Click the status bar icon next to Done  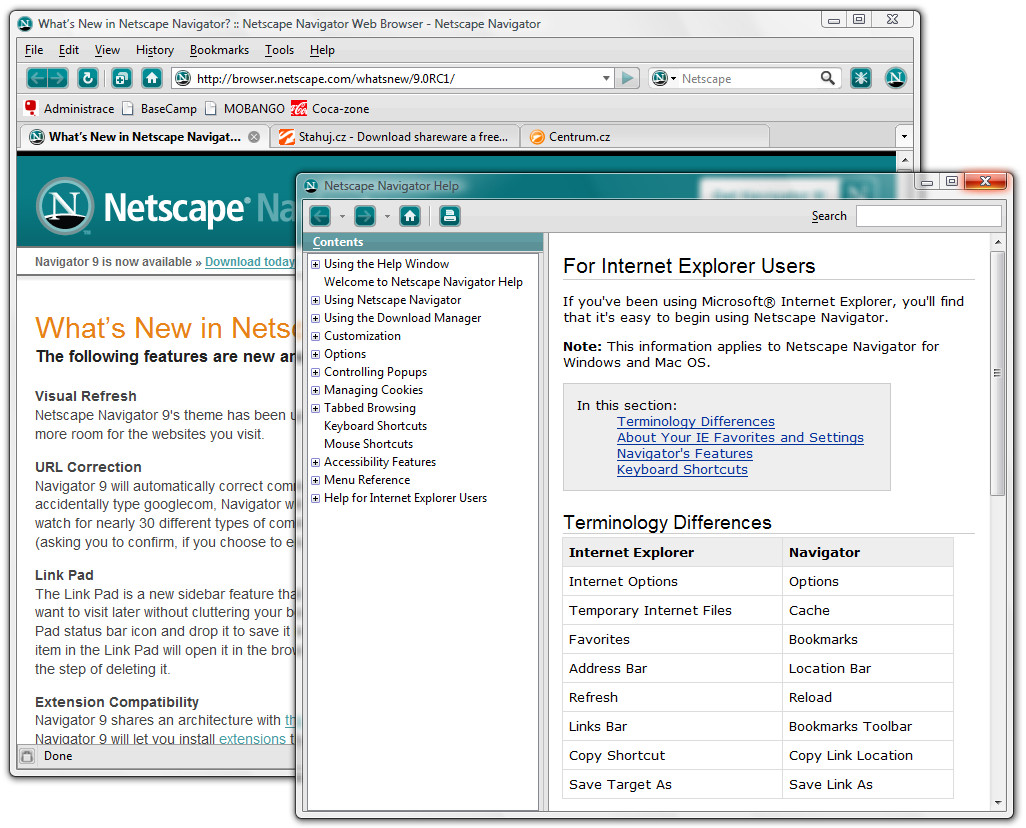(x=27, y=756)
